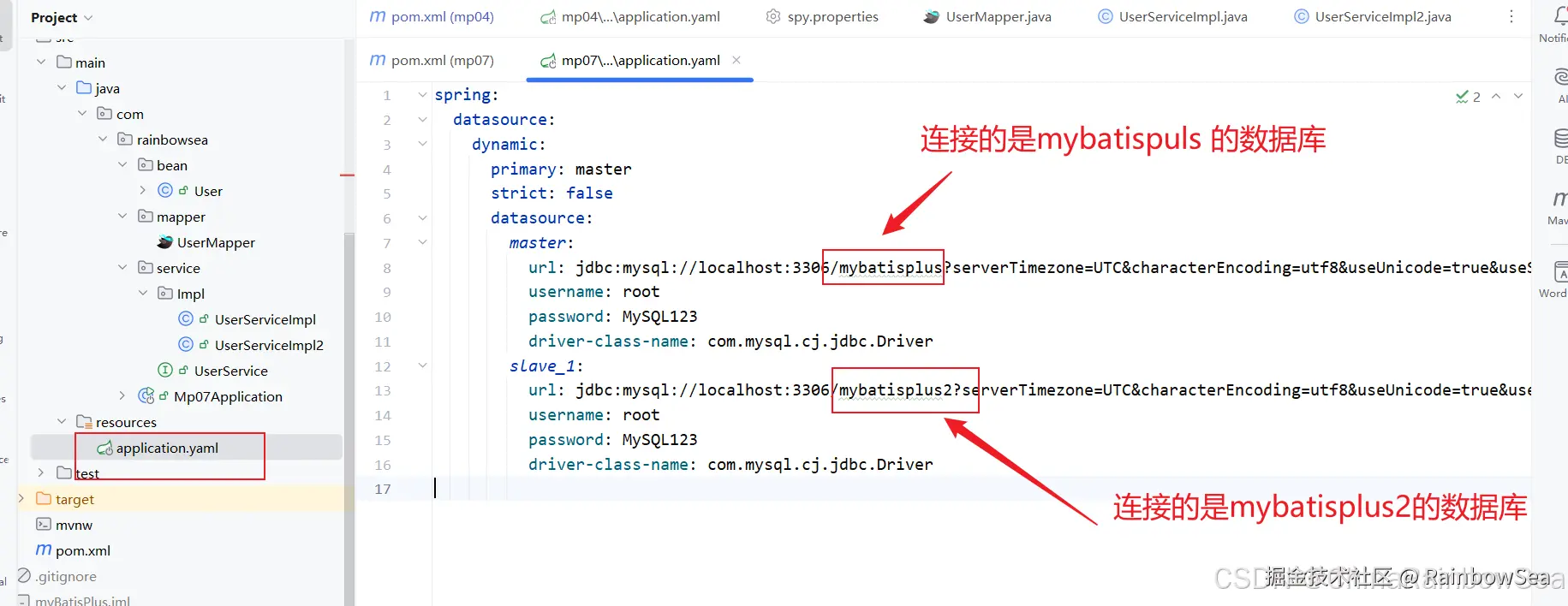Switch to pom.xml (mp04) tab
This screenshot has width=1568, height=606.
(432, 16)
